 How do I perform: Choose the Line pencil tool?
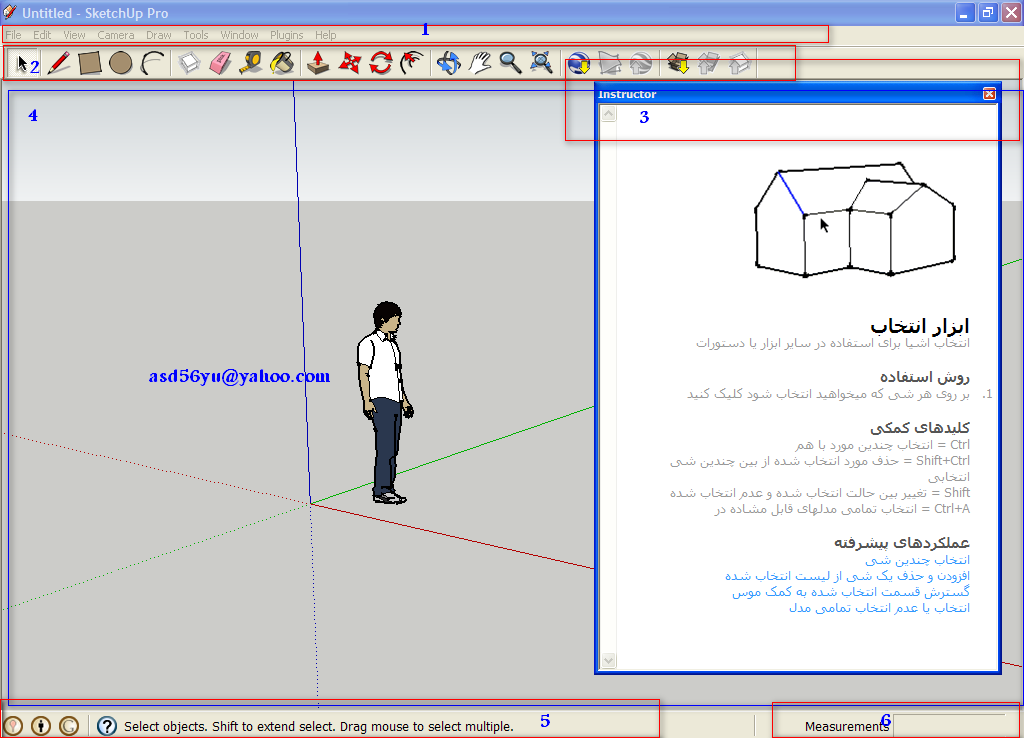click(x=59, y=63)
